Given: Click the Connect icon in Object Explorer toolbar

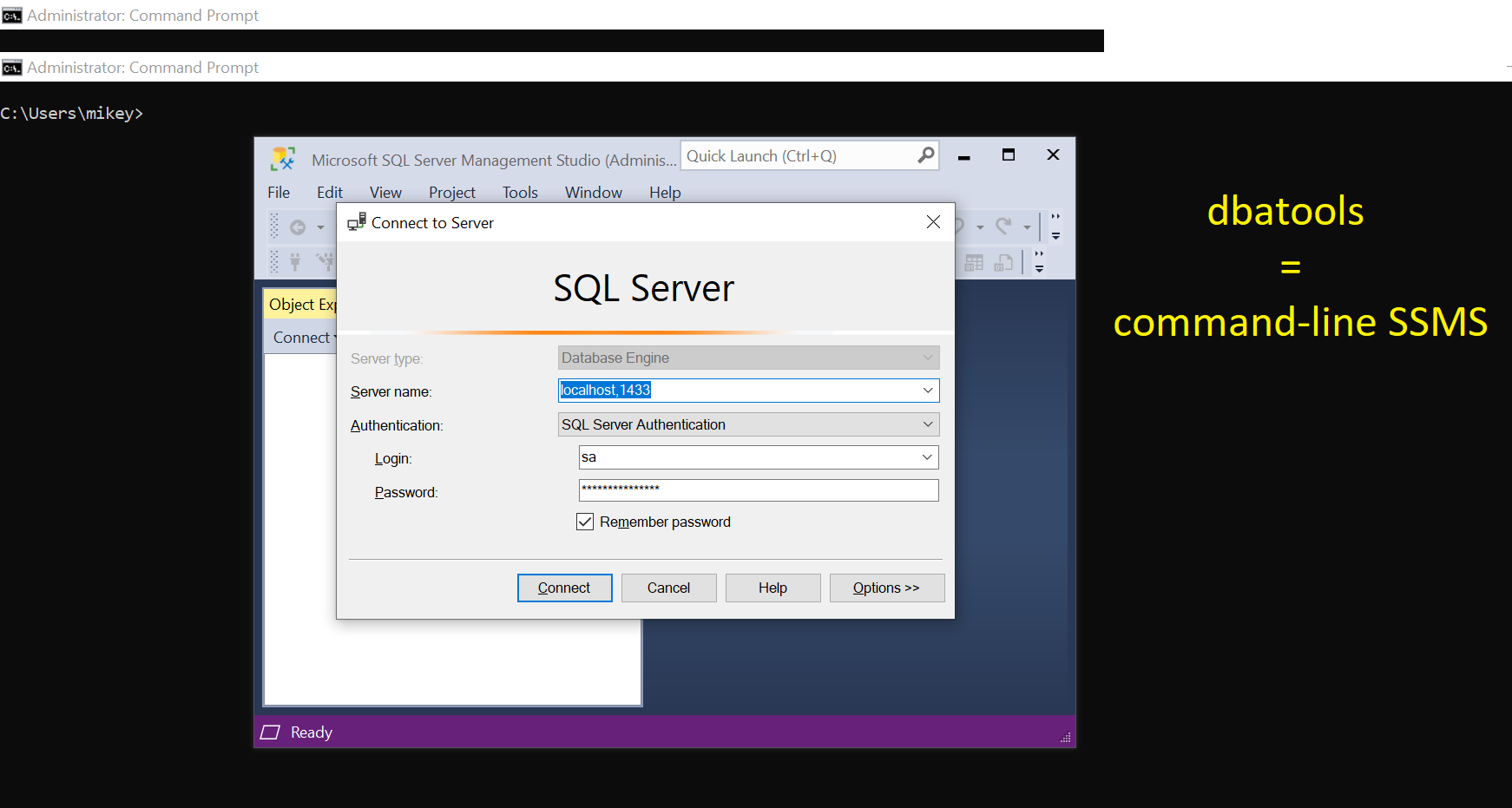Looking at the screenshot, I should click(x=296, y=261).
